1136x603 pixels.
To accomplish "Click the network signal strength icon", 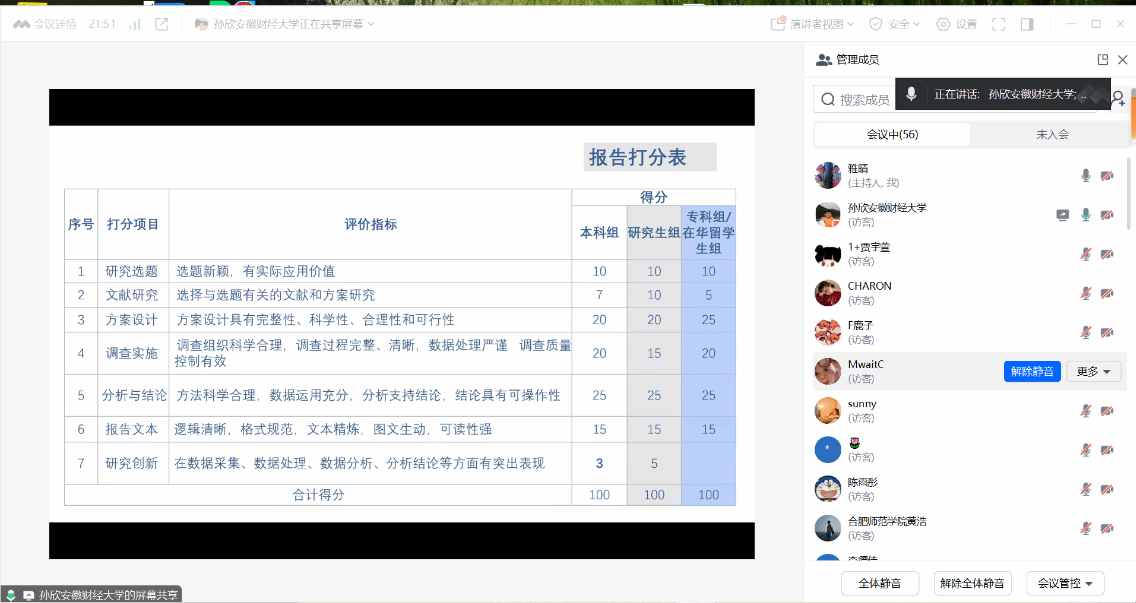I will 134,24.
